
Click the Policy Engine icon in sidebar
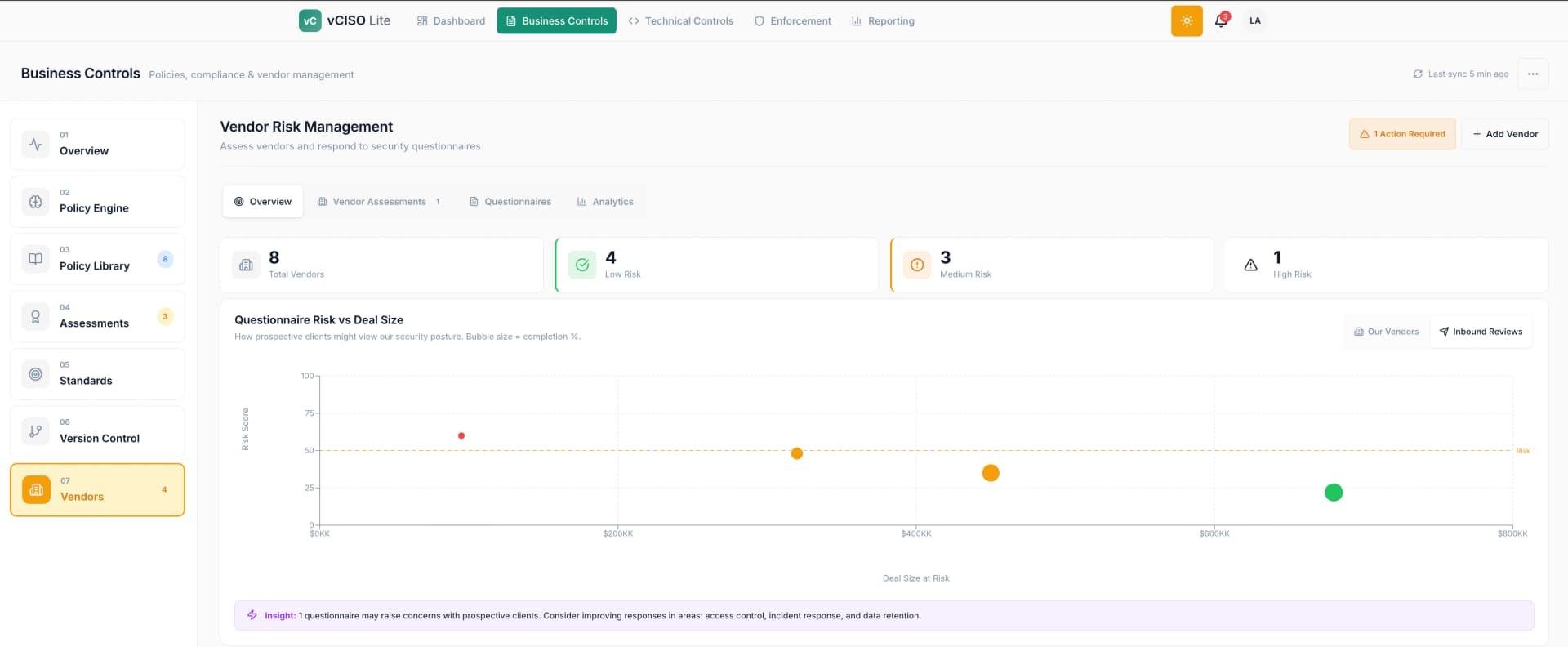pyautogui.click(x=35, y=201)
